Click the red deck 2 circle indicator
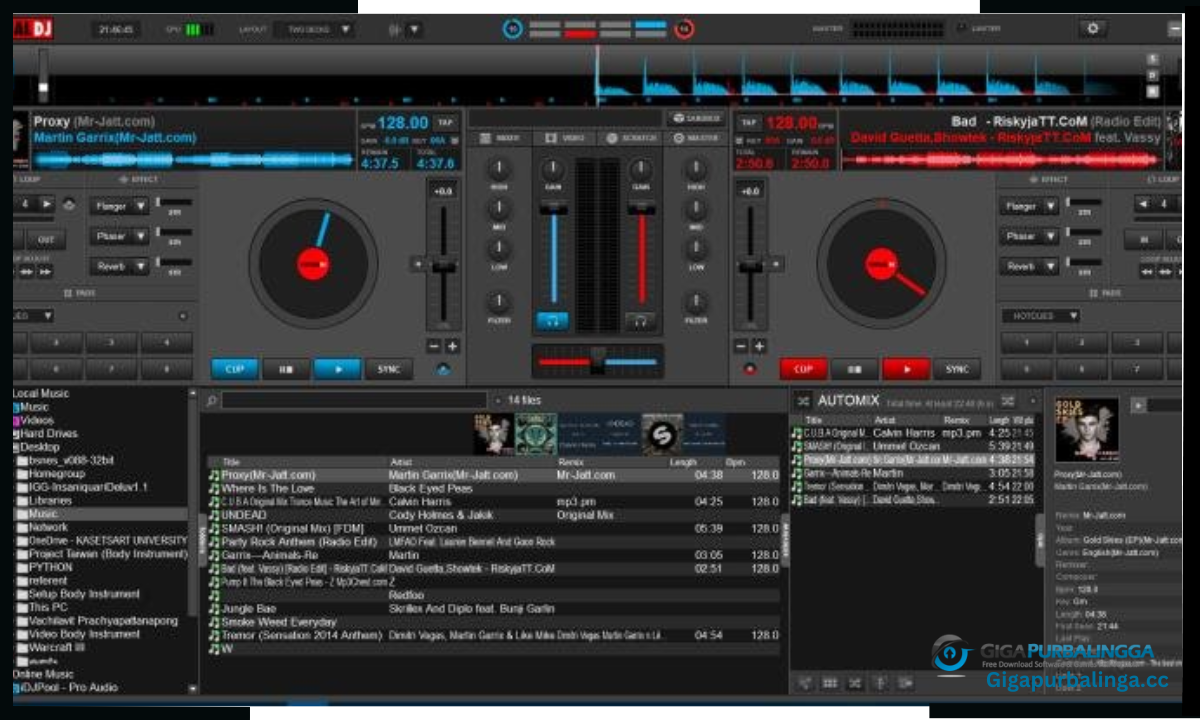The width and height of the screenshot is (1200, 720). 684,29
